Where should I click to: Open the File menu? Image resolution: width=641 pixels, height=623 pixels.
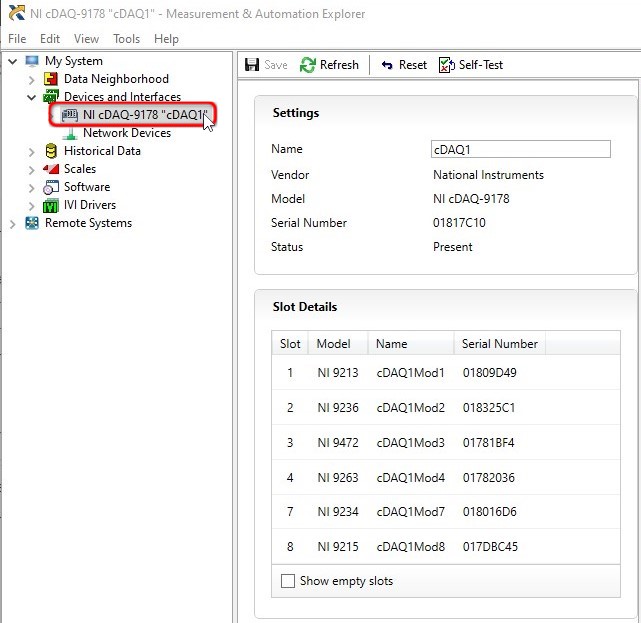point(17,39)
